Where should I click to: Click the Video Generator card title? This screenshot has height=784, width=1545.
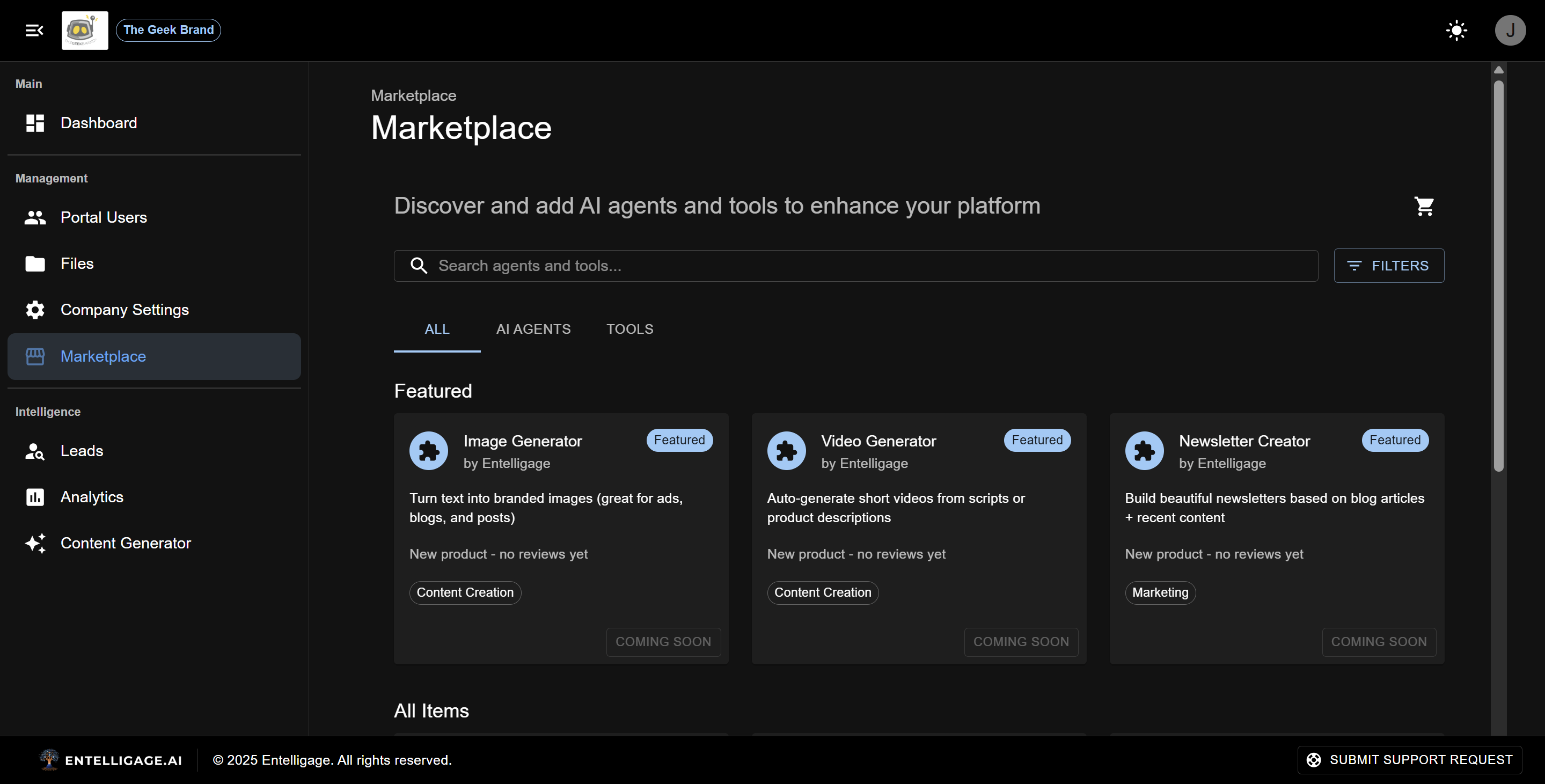pos(878,442)
